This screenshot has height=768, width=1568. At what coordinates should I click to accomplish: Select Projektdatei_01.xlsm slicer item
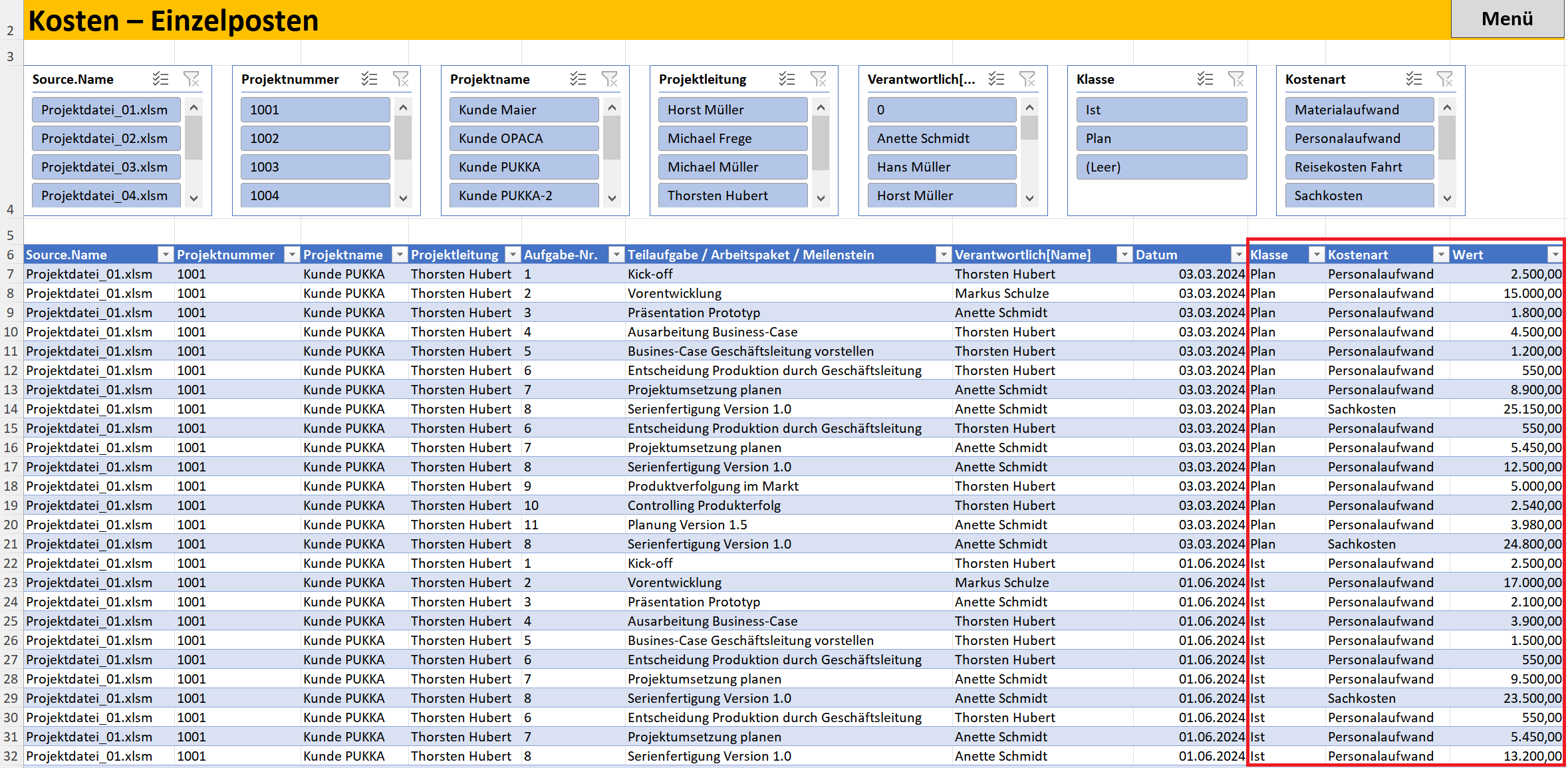coord(106,110)
